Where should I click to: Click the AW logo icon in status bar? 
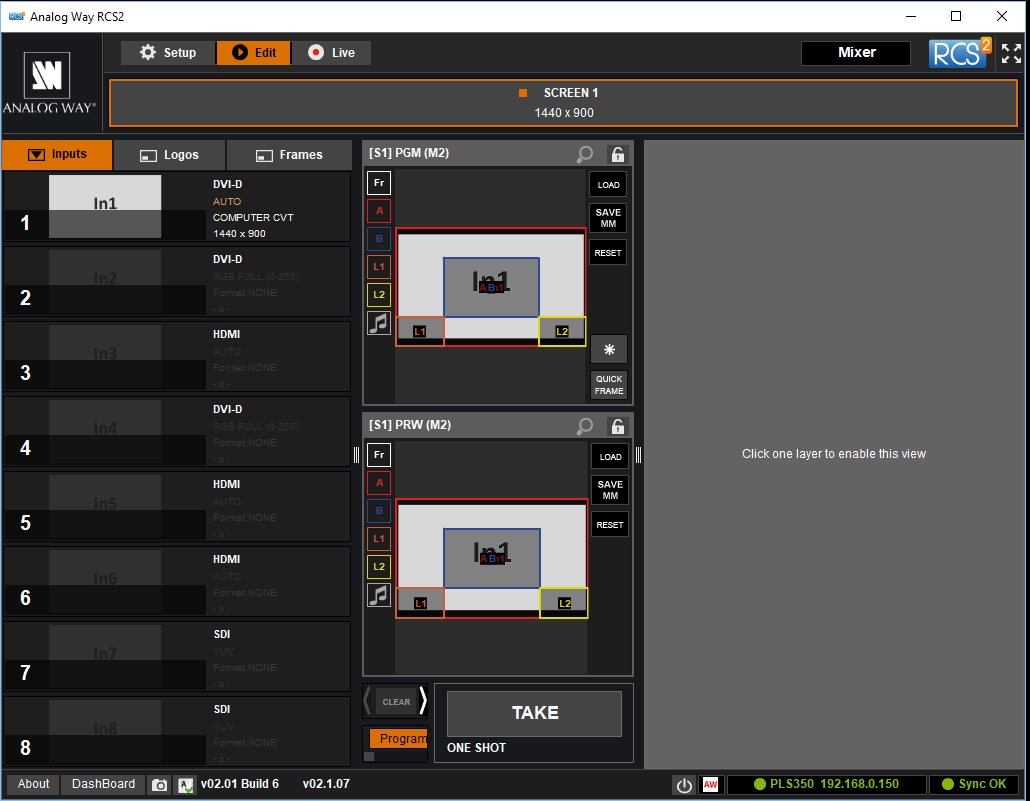click(711, 785)
